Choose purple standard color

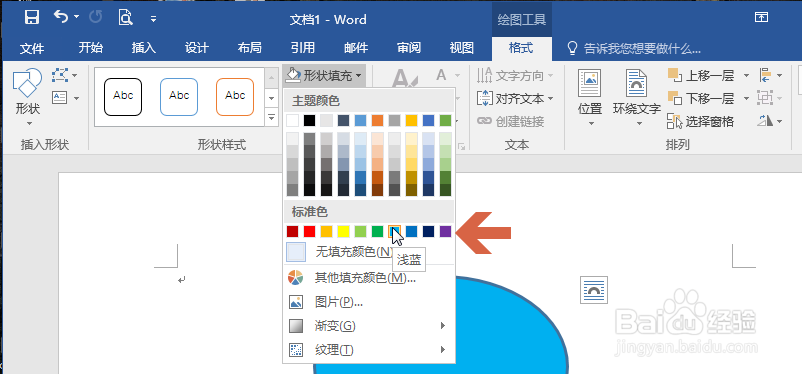(x=445, y=231)
